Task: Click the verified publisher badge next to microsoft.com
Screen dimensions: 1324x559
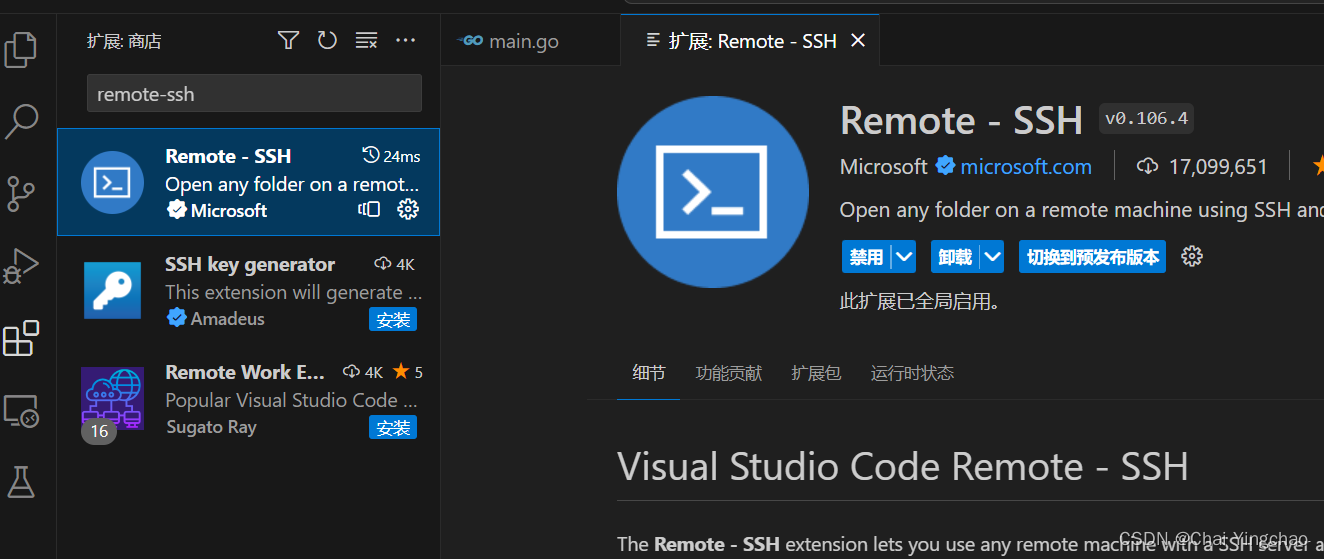Action: coord(945,166)
